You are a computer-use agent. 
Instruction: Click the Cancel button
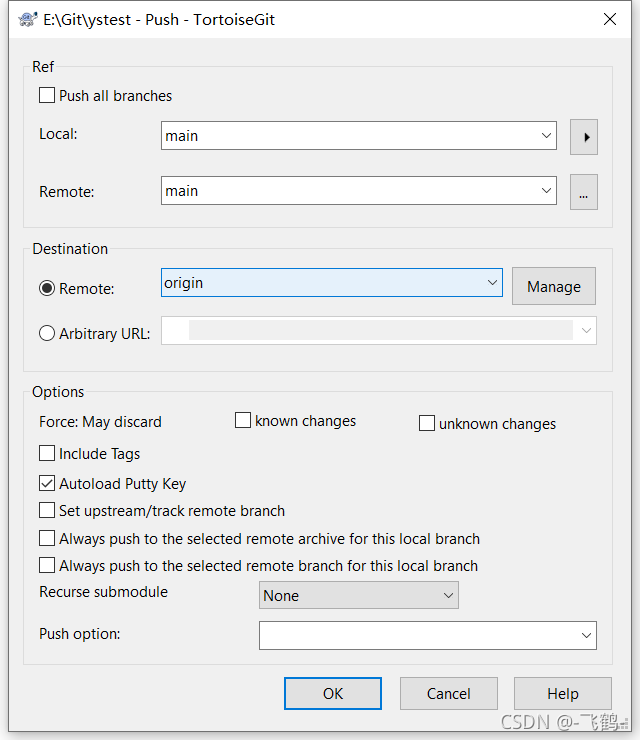click(x=449, y=693)
